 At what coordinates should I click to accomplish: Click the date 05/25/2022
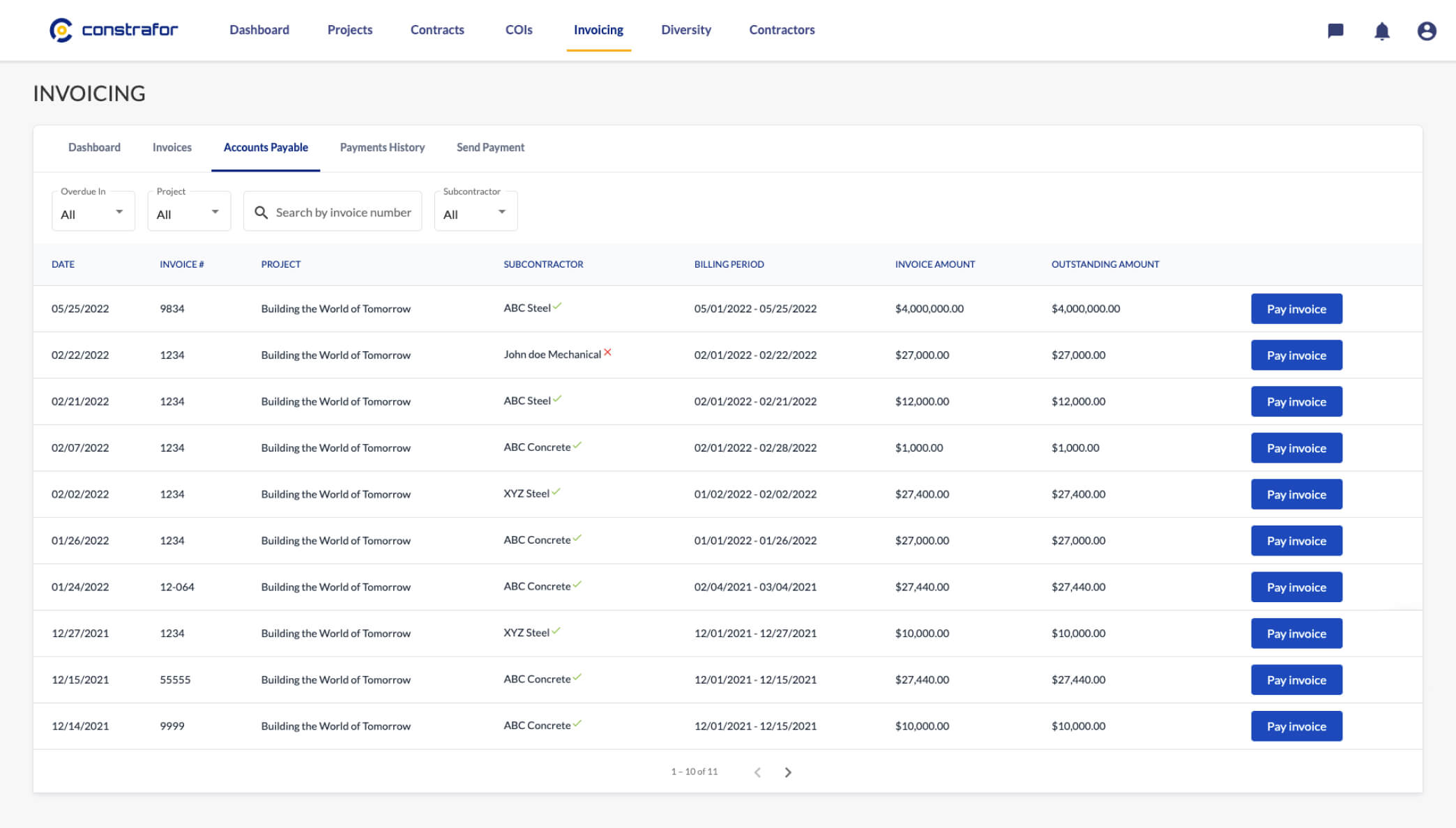tap(80, 309)
